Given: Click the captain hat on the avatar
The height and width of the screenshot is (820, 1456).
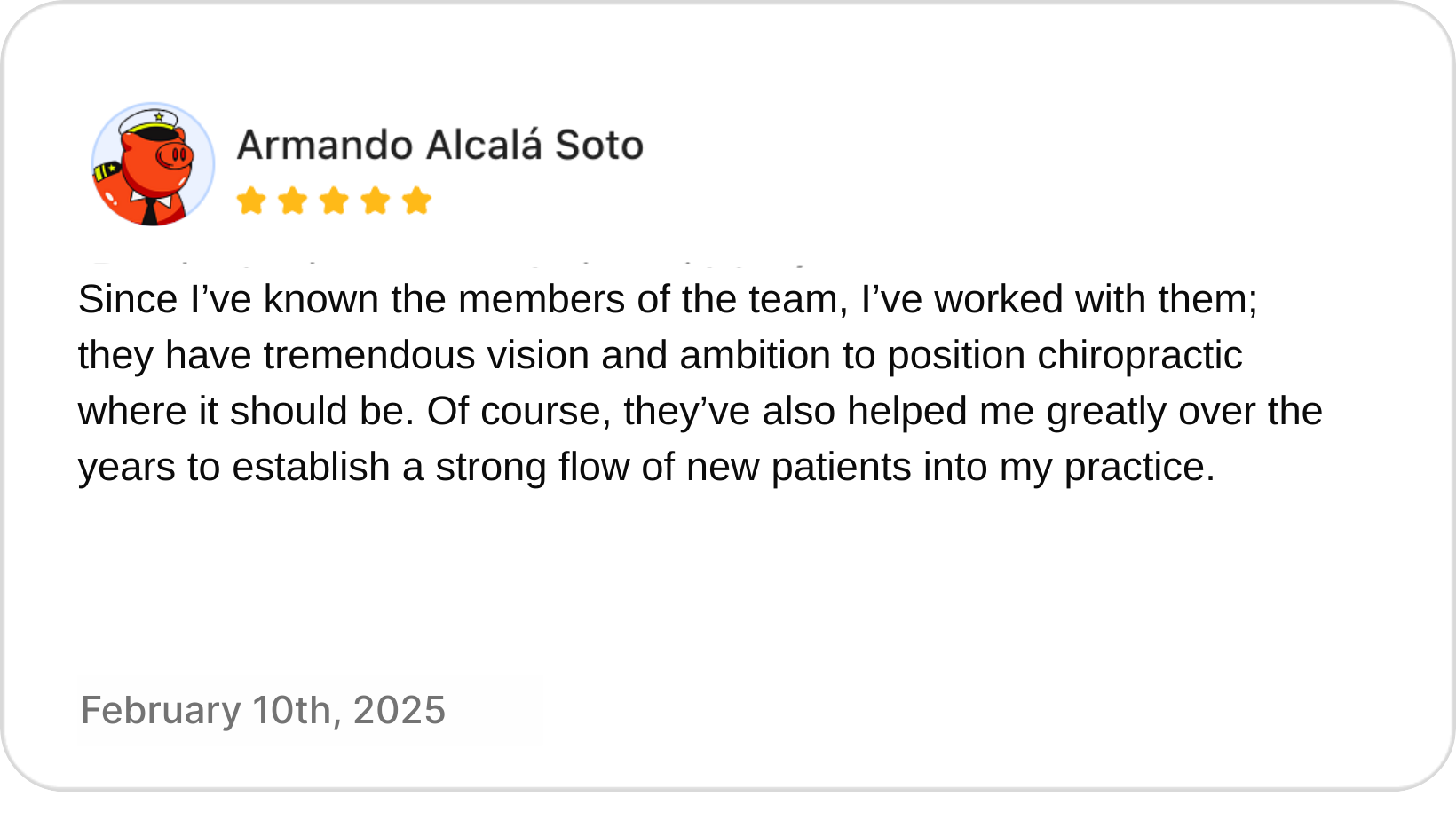Looking at the screenshot, I should [x=149, y=120].
